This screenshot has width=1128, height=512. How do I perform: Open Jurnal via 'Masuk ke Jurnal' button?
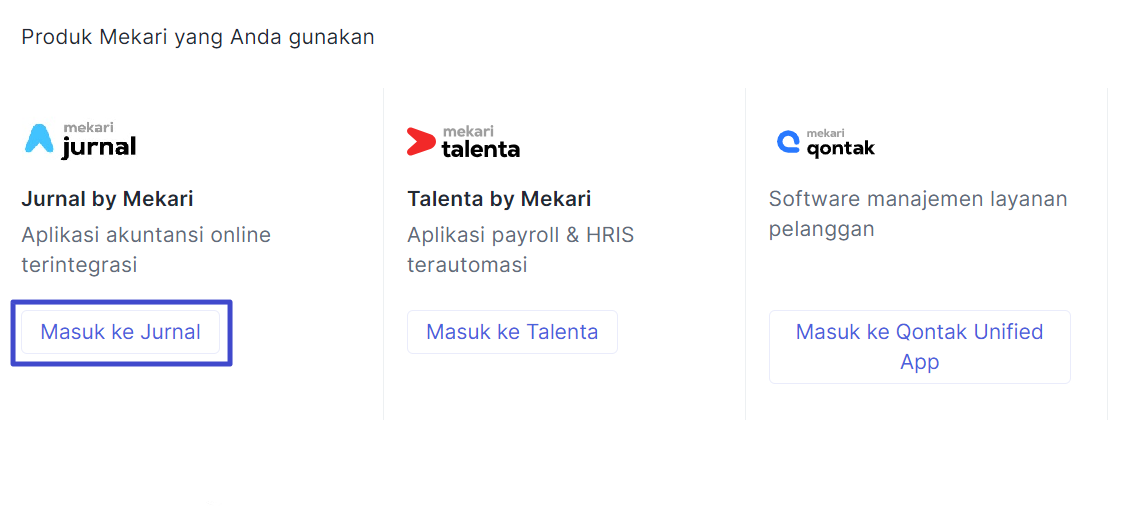tap(120, 332)
